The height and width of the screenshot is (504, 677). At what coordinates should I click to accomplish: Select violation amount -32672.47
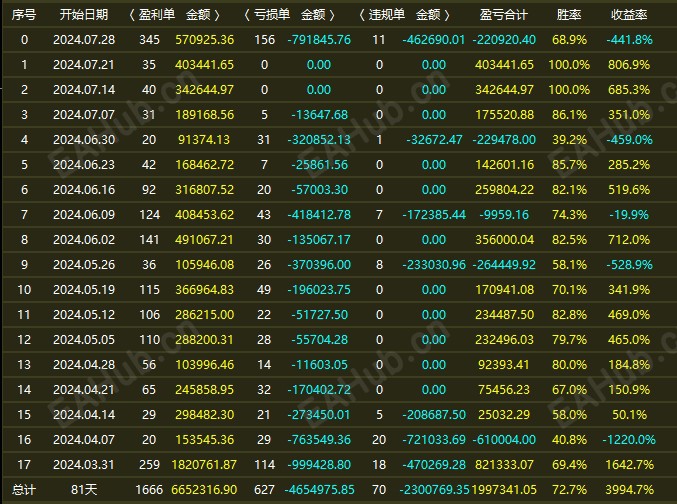pyautogui.click(x=434, y=140)
